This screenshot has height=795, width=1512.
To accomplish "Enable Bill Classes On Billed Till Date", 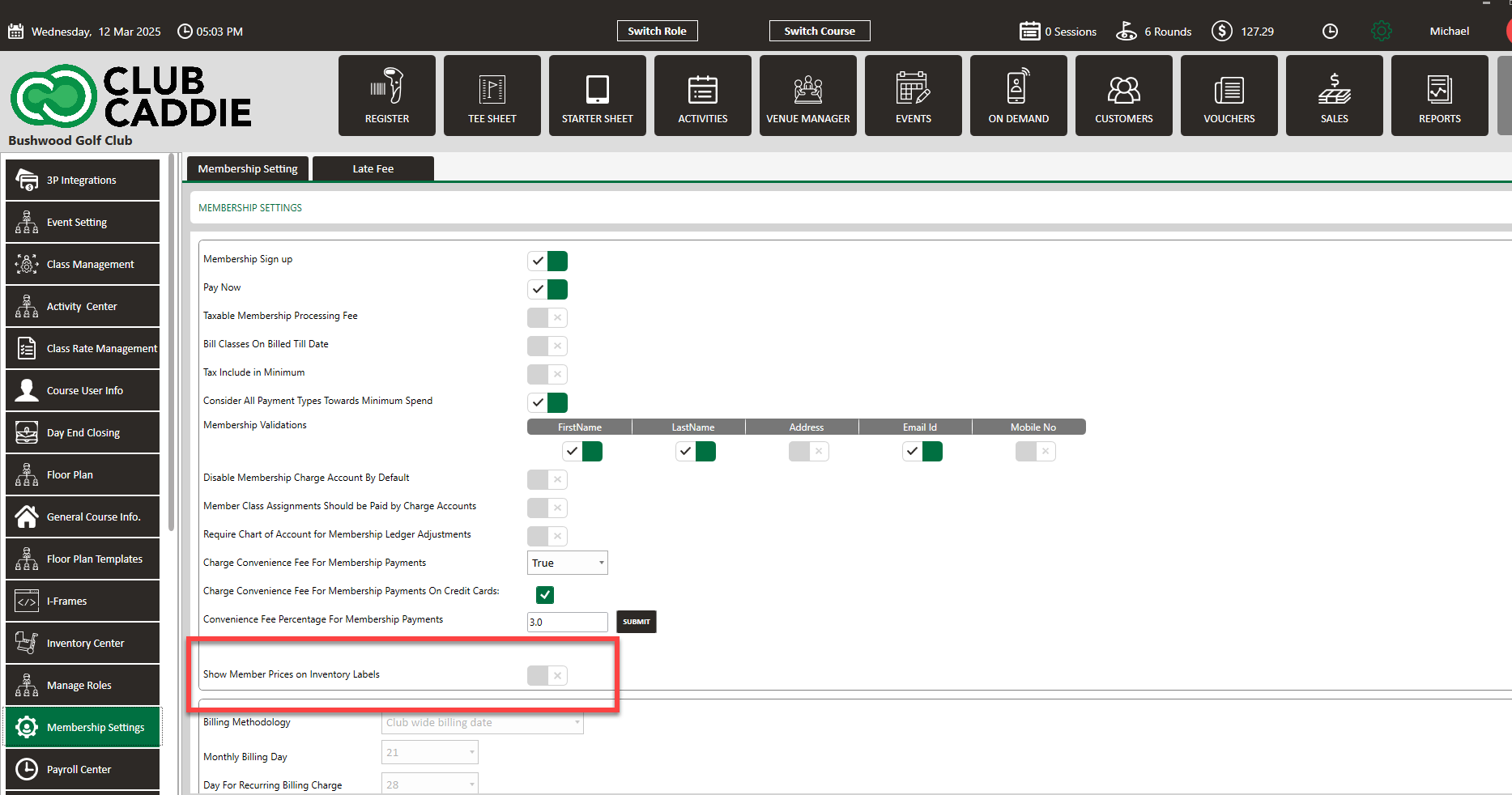I will click(547, 346).
